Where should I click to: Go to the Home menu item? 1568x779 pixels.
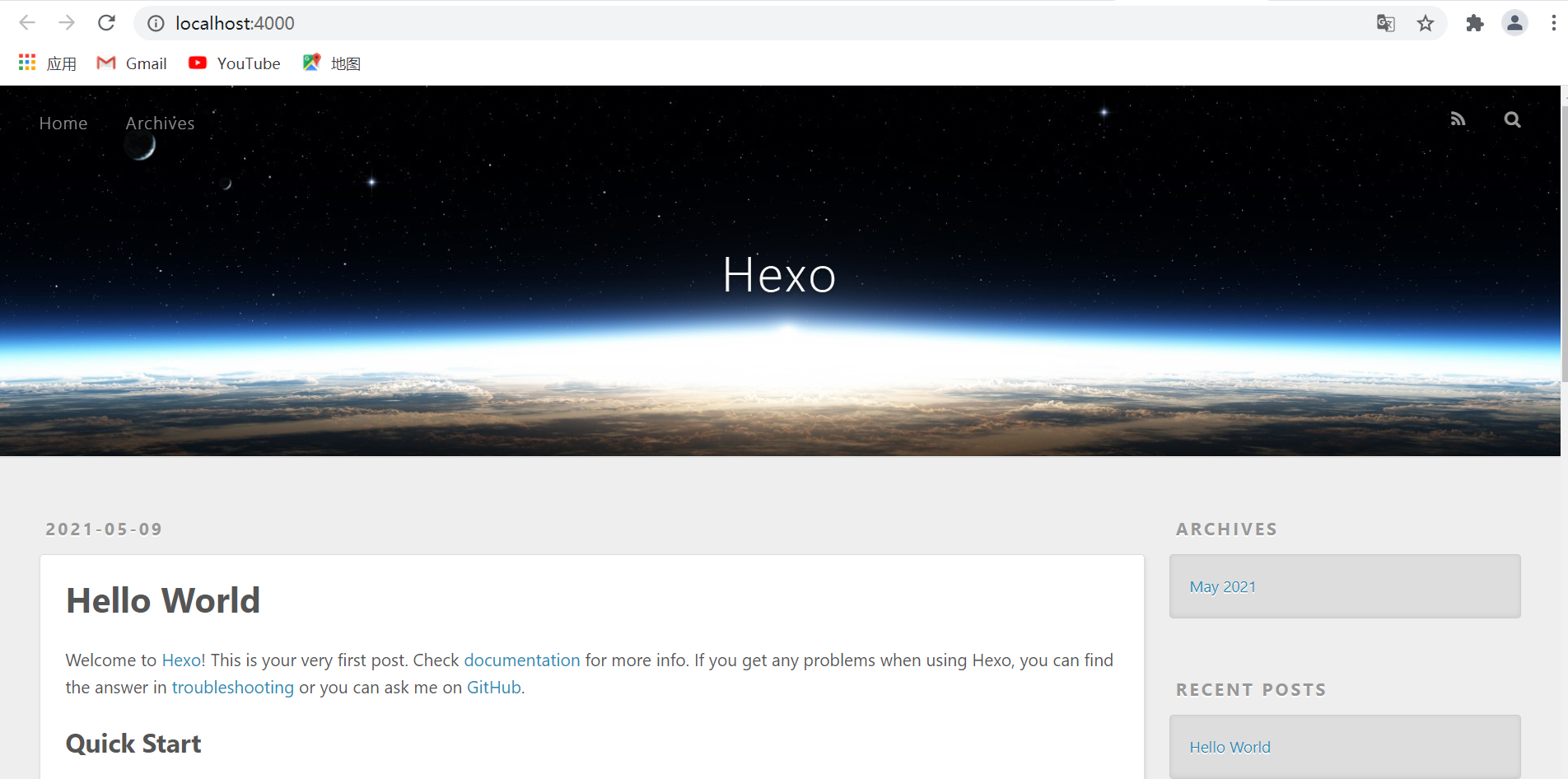tap(63, 124)
